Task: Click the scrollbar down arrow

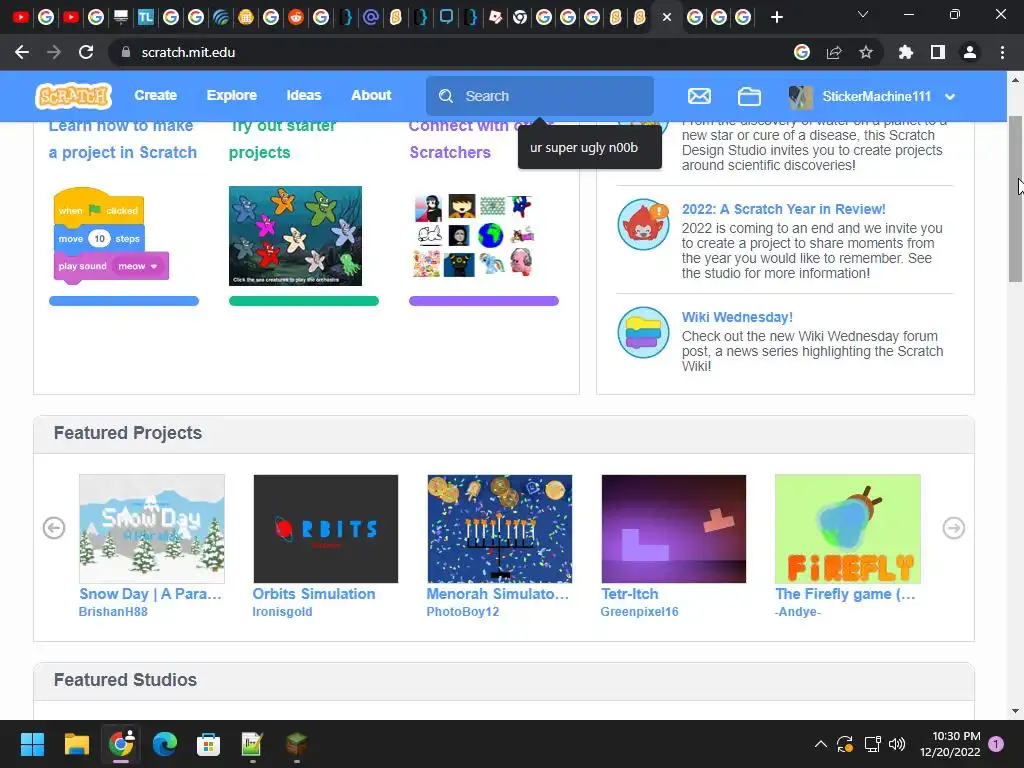Action: (1015, 711)
